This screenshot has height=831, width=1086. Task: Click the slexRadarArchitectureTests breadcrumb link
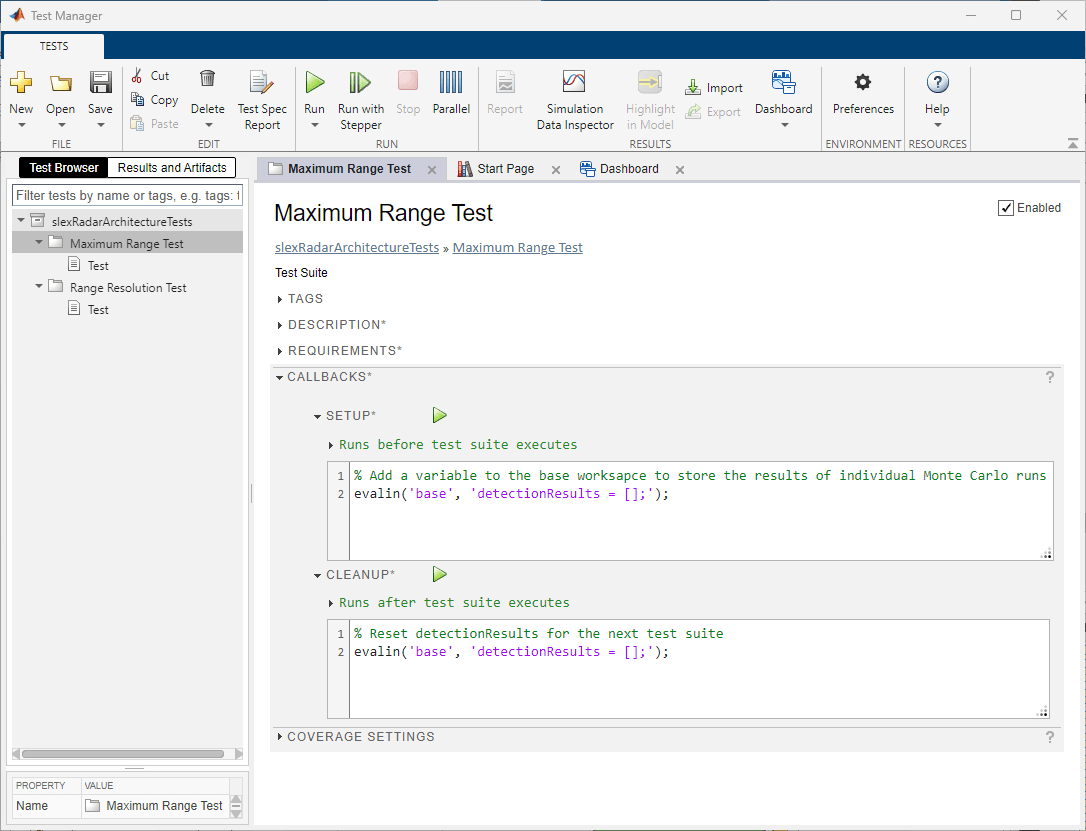pyautogui.click(x=357, y=248)
